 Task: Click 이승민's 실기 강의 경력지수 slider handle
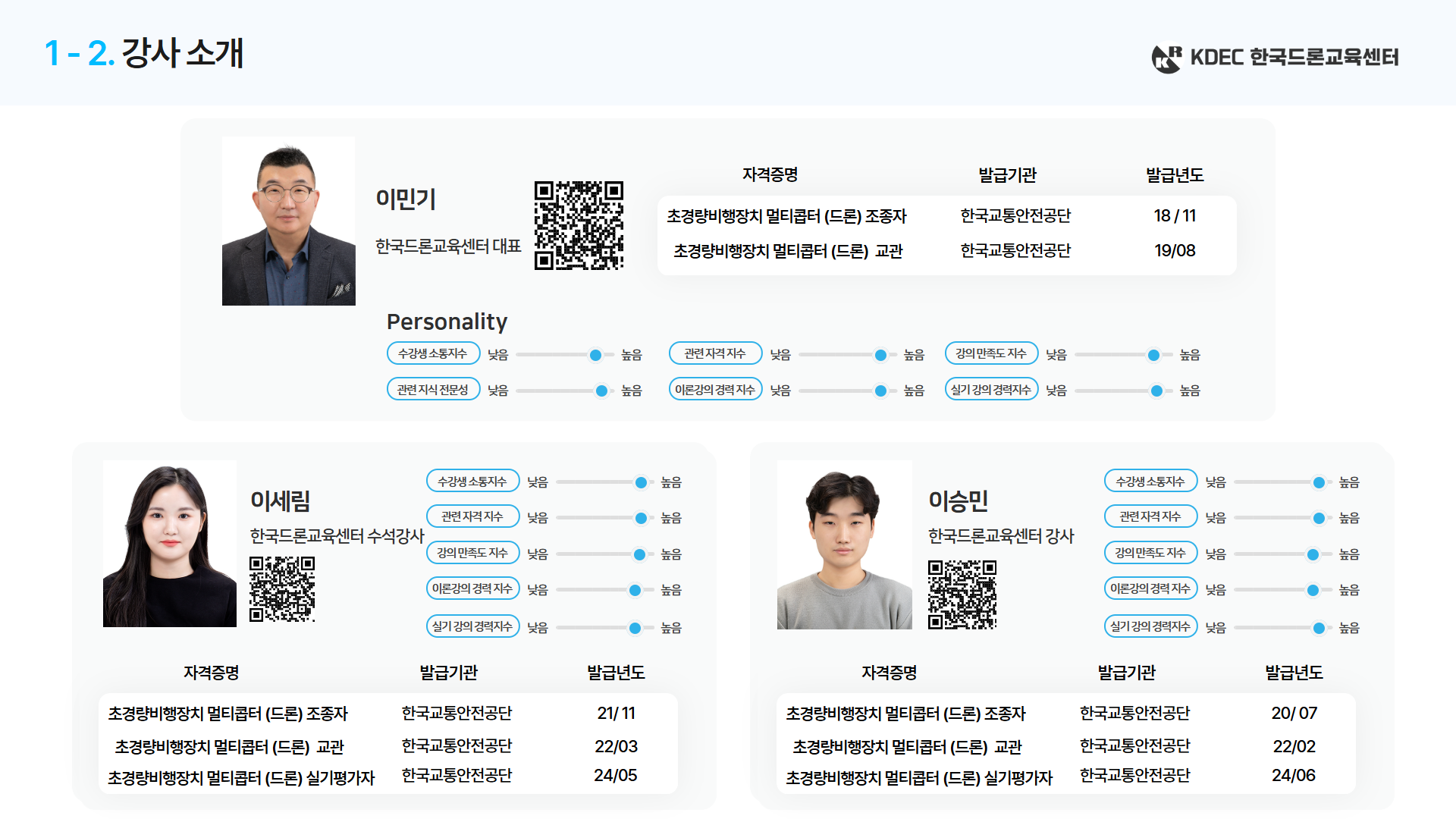pyautogui.click(x=1319, y=628)
